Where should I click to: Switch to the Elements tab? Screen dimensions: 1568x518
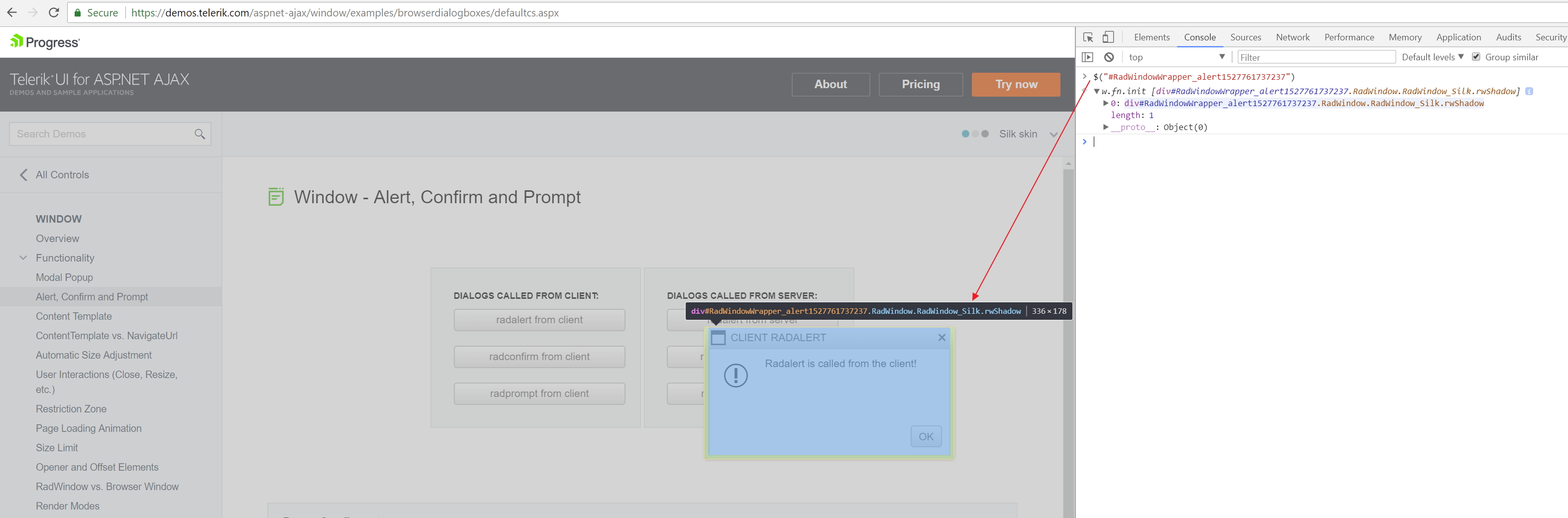pyautogui.click(x=1151, y=37)
